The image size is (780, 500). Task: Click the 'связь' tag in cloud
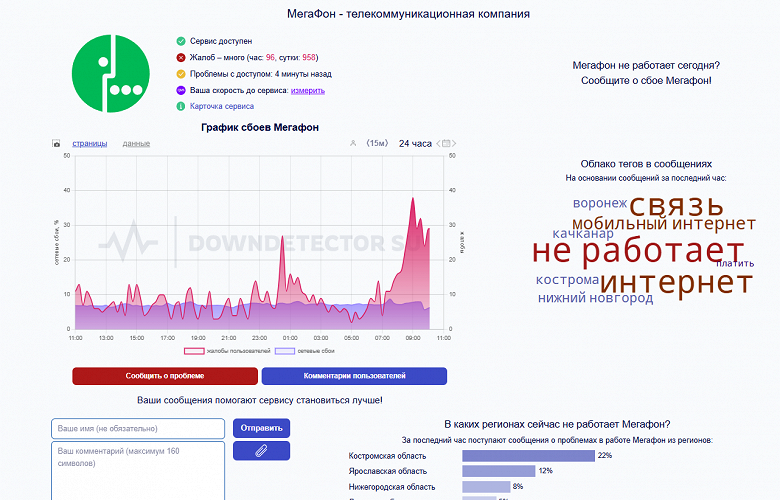click(677, 205)
